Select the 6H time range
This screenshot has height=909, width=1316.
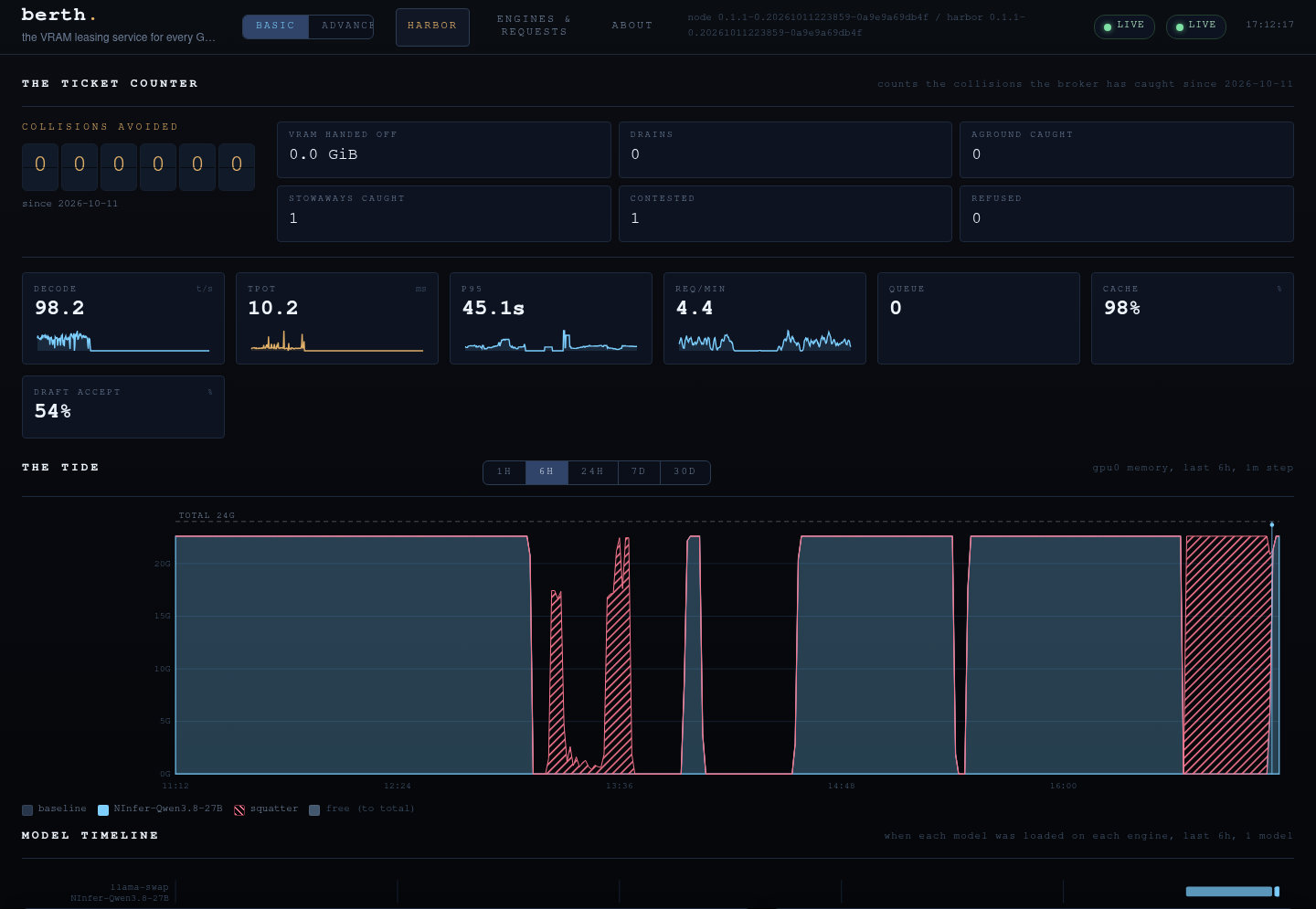(x=547, y=472)
